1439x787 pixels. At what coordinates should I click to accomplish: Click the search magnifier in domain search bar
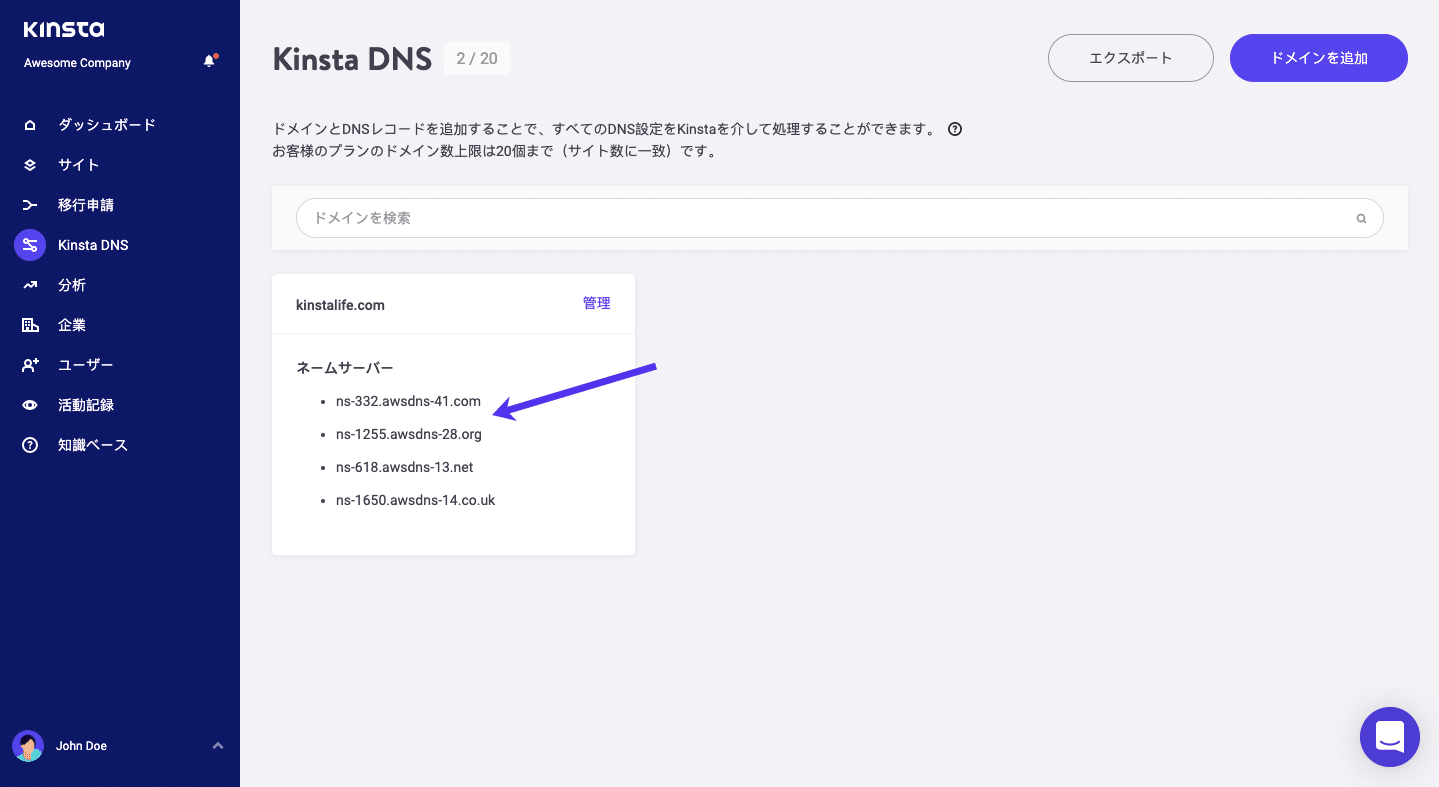click(1360, 217)
